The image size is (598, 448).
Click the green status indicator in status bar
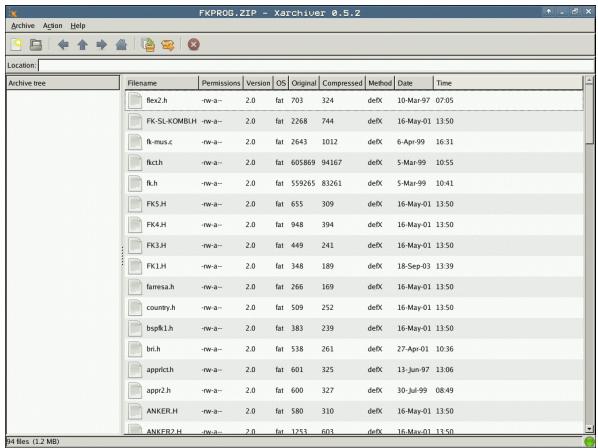tap(589, 442)
